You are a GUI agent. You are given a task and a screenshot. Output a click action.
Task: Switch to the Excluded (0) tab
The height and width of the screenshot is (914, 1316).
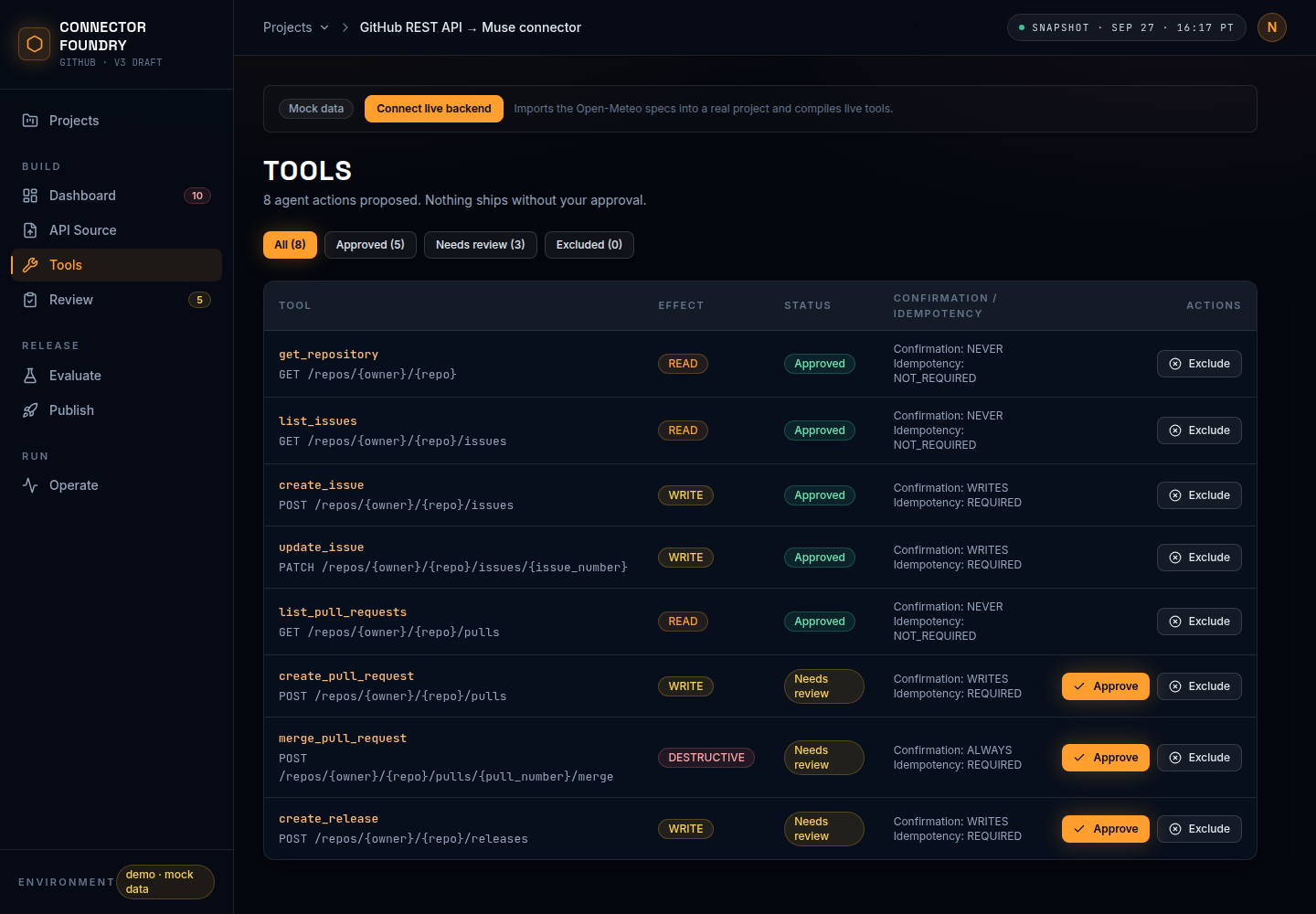pos(589,245)
